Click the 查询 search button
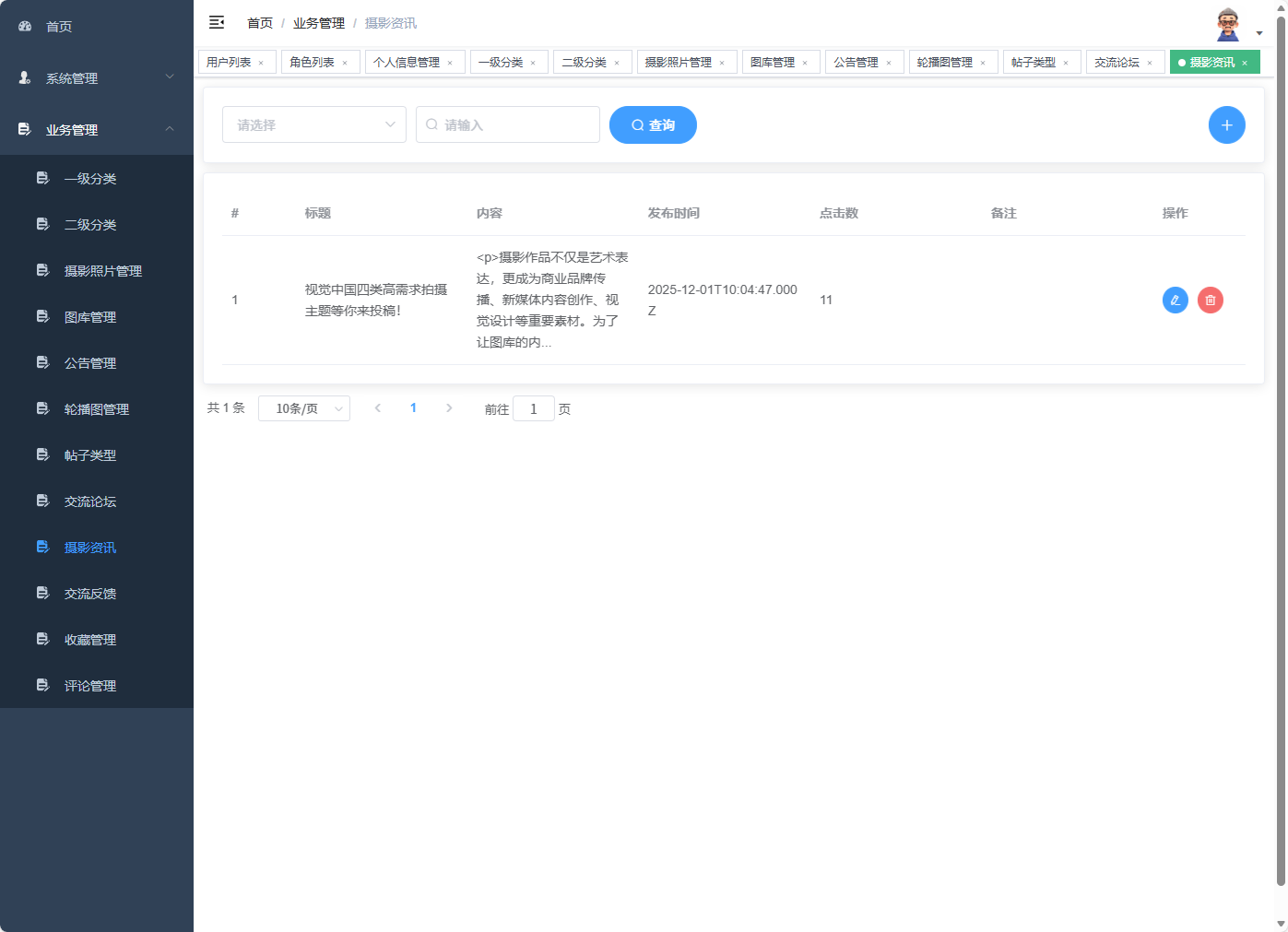 pos(653,124)
